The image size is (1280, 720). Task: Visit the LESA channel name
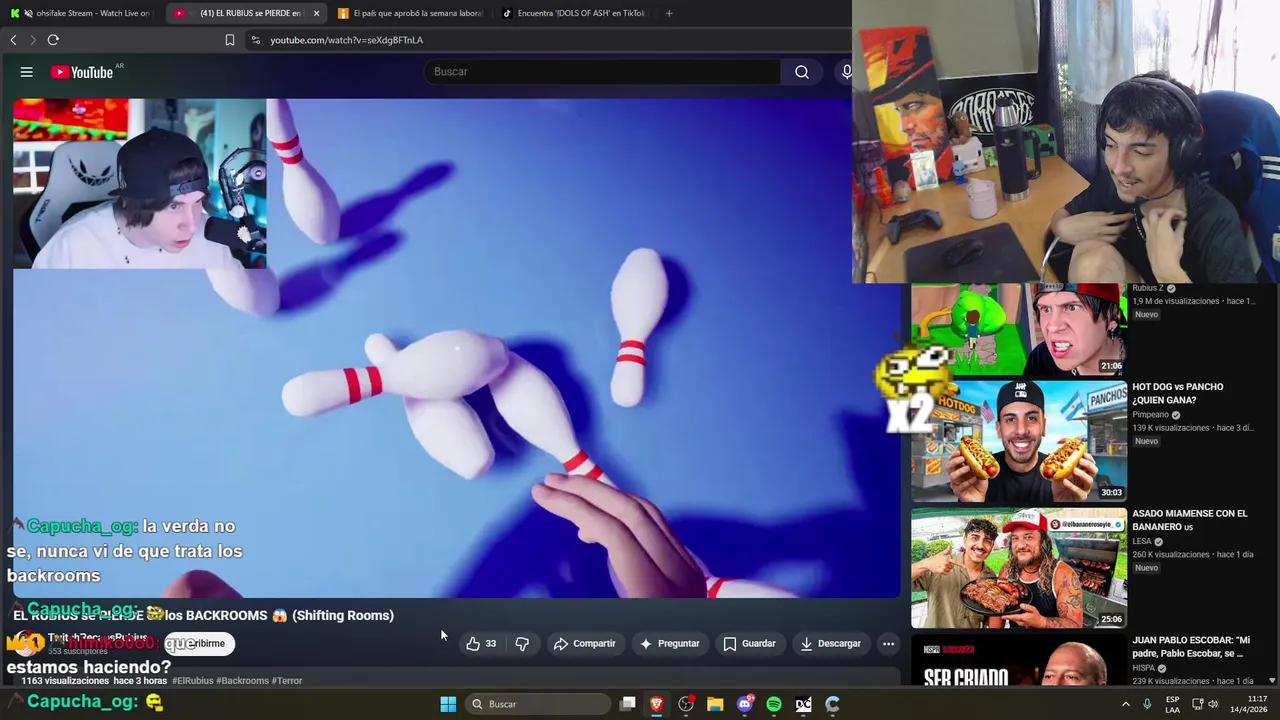(x=1142, y=542)
